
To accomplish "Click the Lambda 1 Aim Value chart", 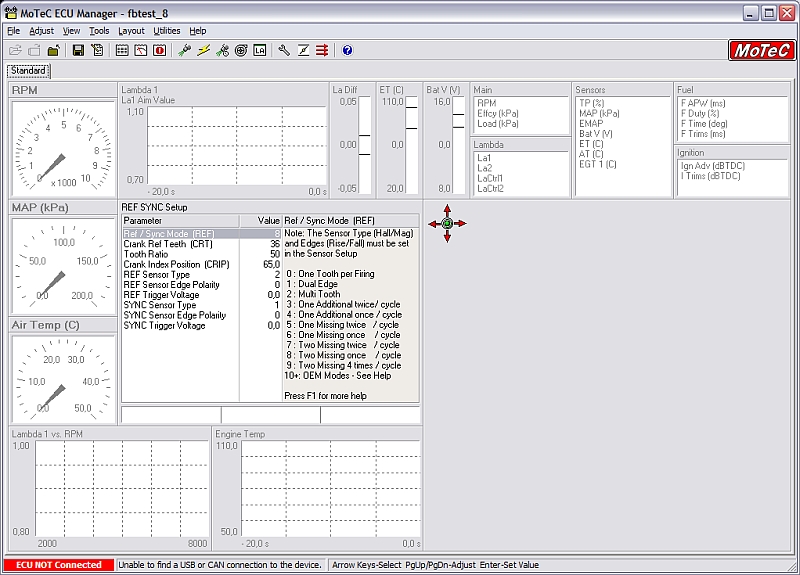I will pos(237,146).
